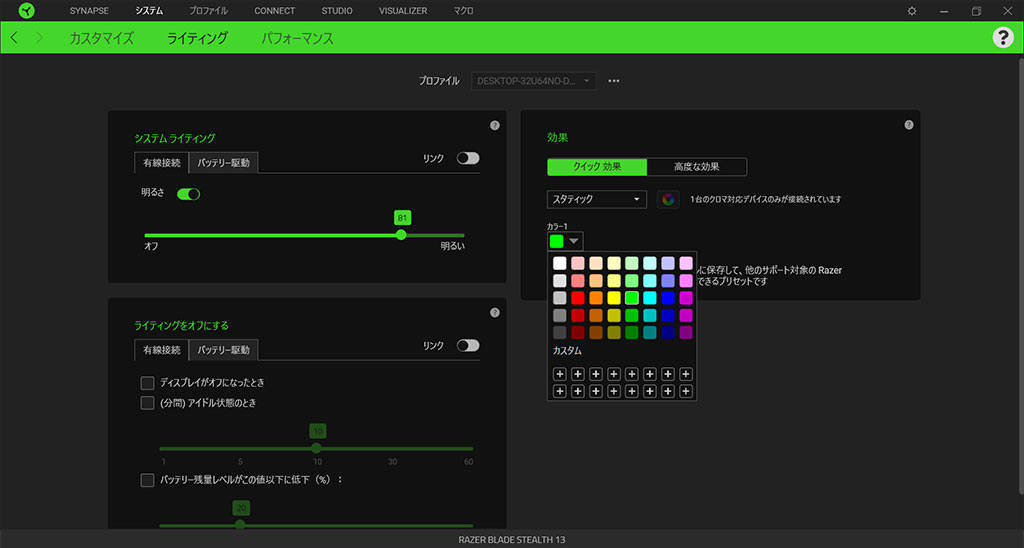
Task: Pick the pure red color swatch
Action: [578, 298]
